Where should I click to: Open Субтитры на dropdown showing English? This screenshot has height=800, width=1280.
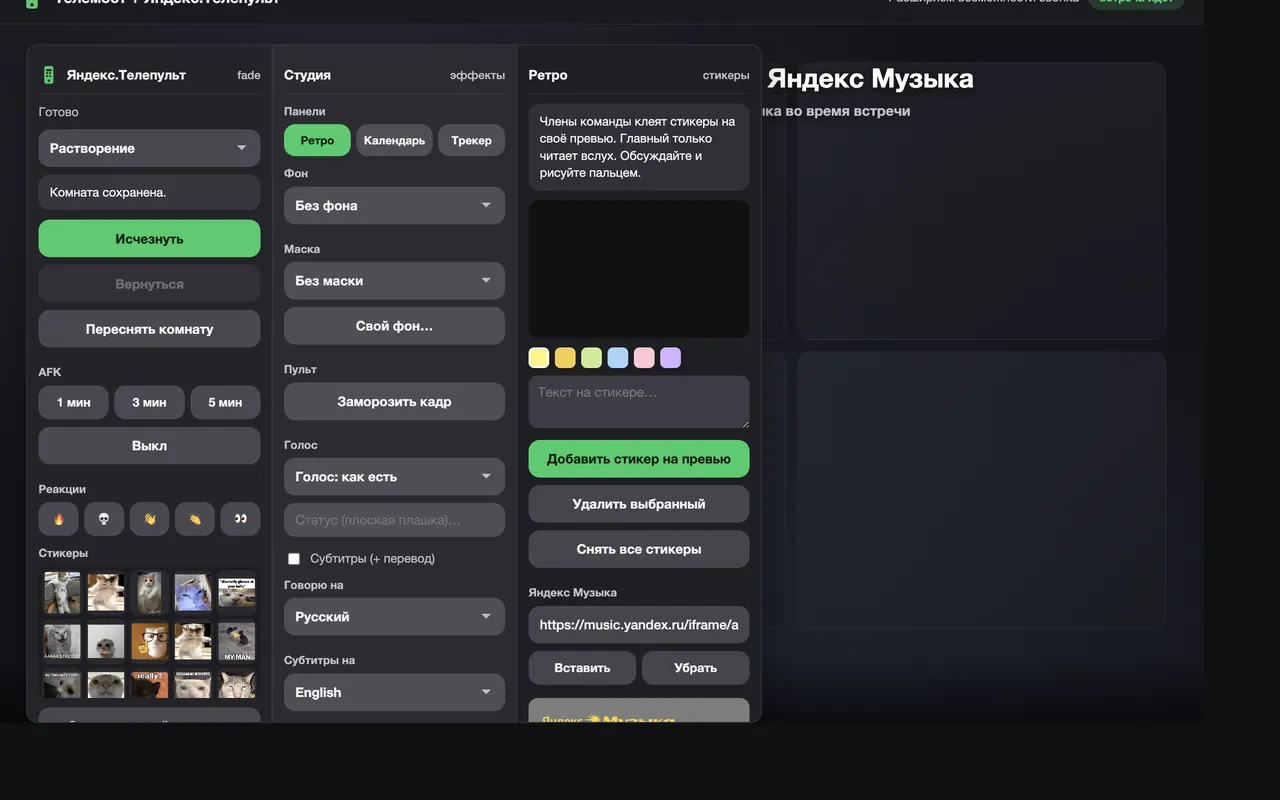pos(394,692)
